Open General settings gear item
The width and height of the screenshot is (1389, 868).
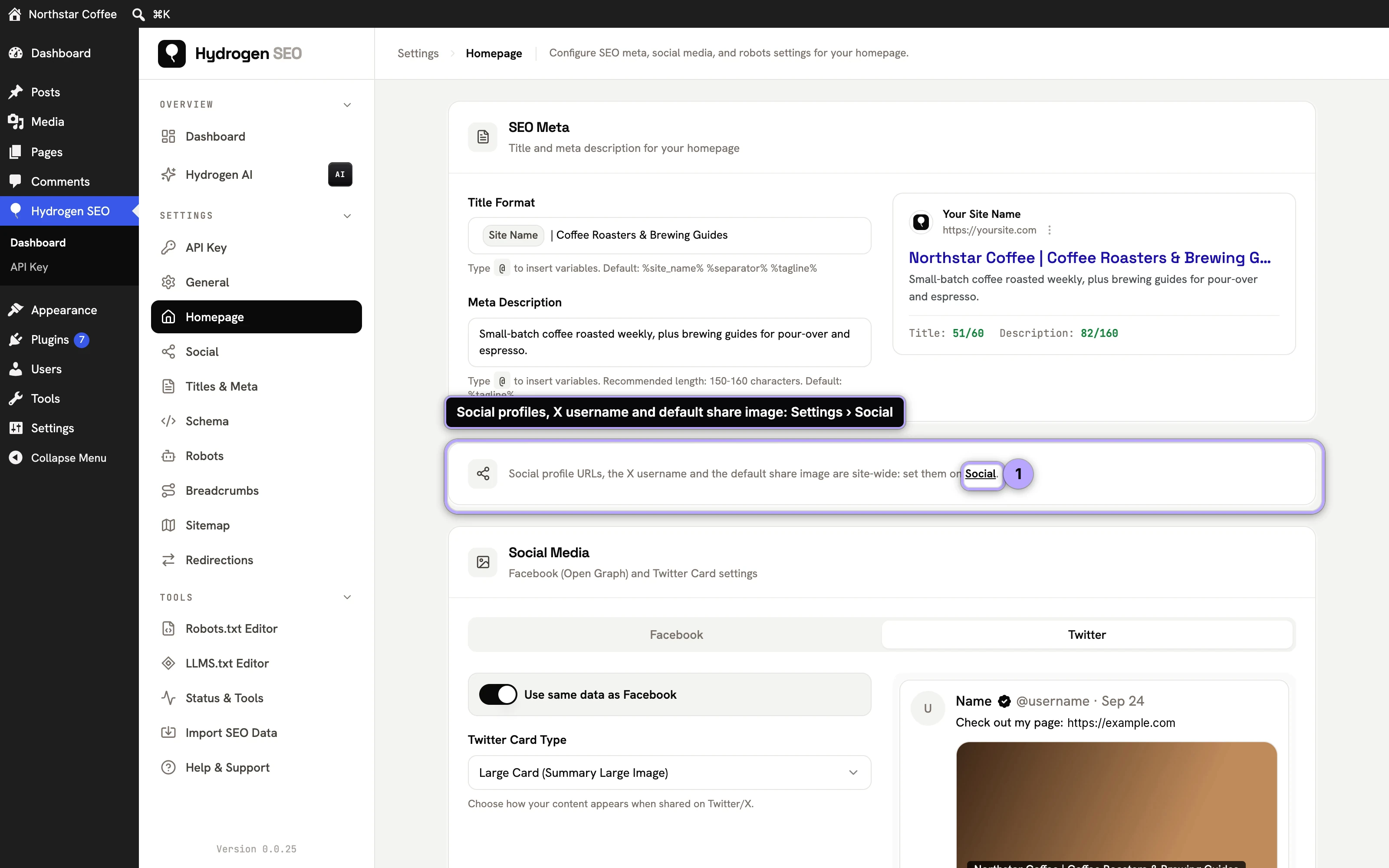256,282
